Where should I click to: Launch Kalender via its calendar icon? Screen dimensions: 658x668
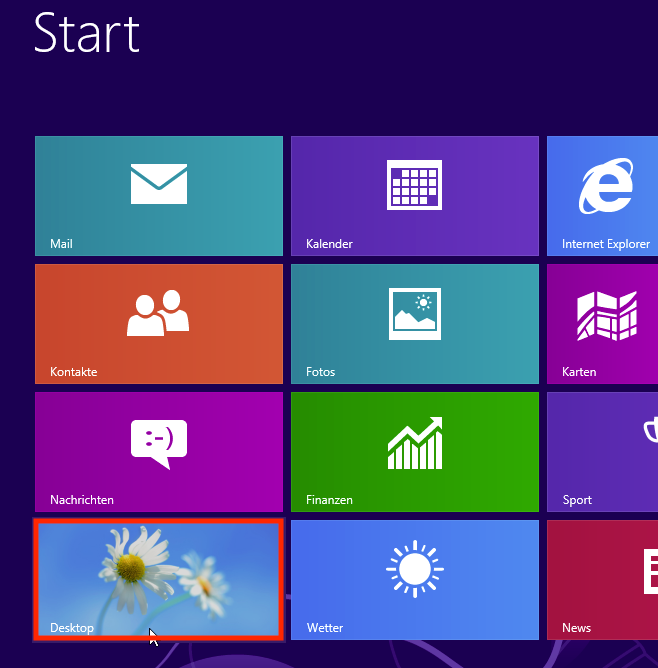pyautogui.click(x=414, y=185)
